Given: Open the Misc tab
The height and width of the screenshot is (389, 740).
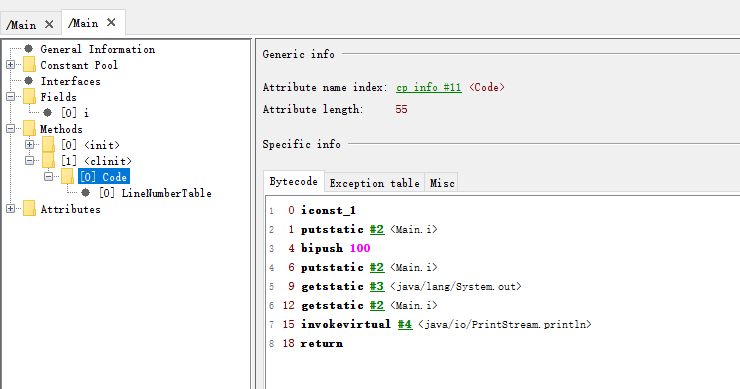Looking at the screenshot, I should [x=442, y=183].
